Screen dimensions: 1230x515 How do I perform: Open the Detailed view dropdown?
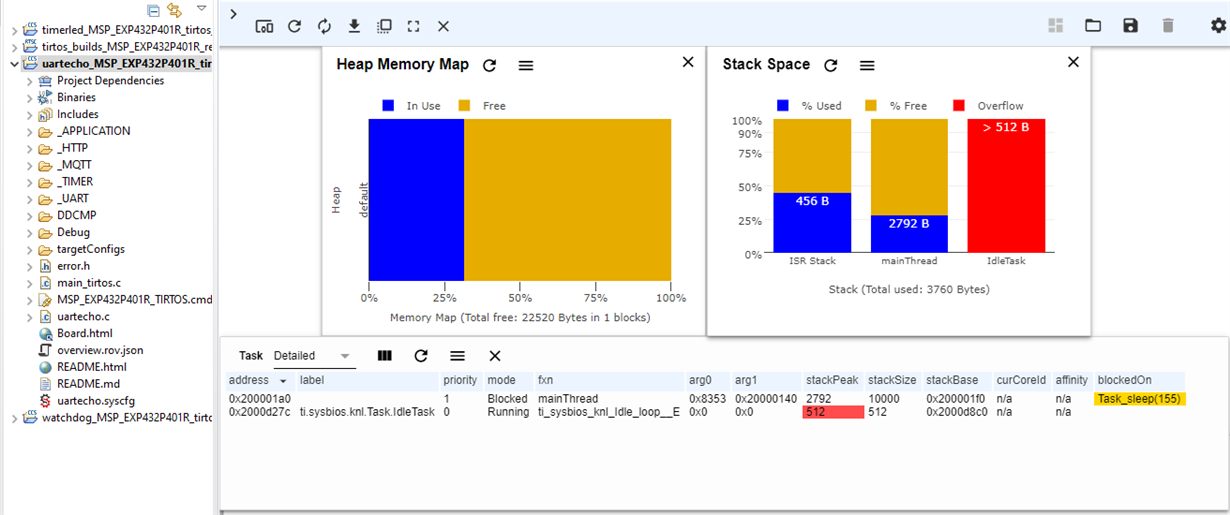pyautogui.click(x=313, y=355)
